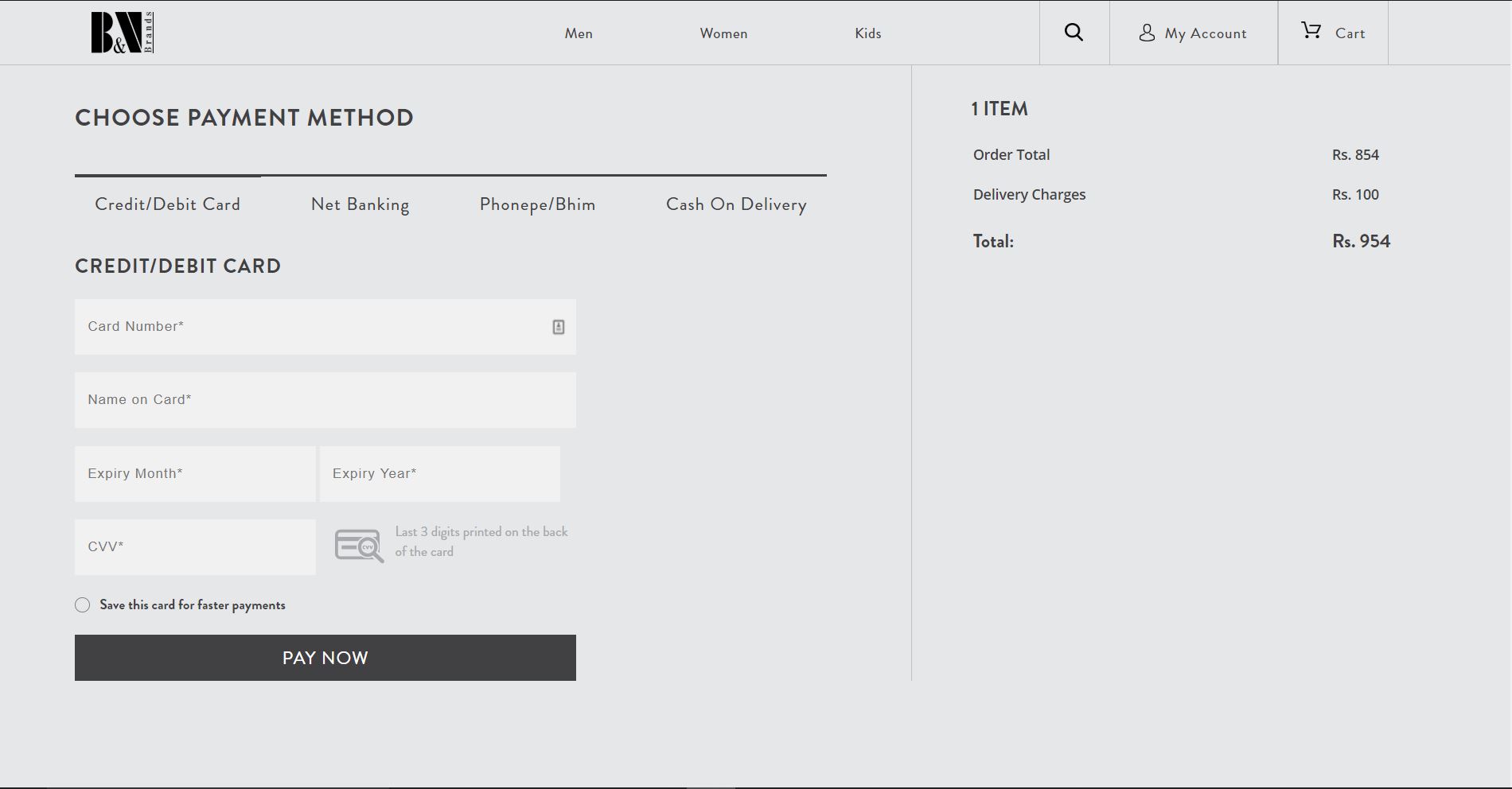Open the Women menu
The image size is (1512, 789).
723,33
